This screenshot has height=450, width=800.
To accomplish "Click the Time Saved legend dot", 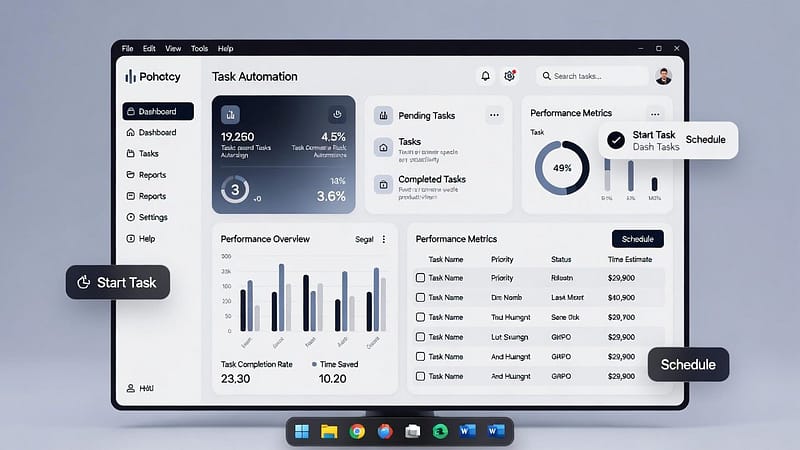I will tap(314, 364).
